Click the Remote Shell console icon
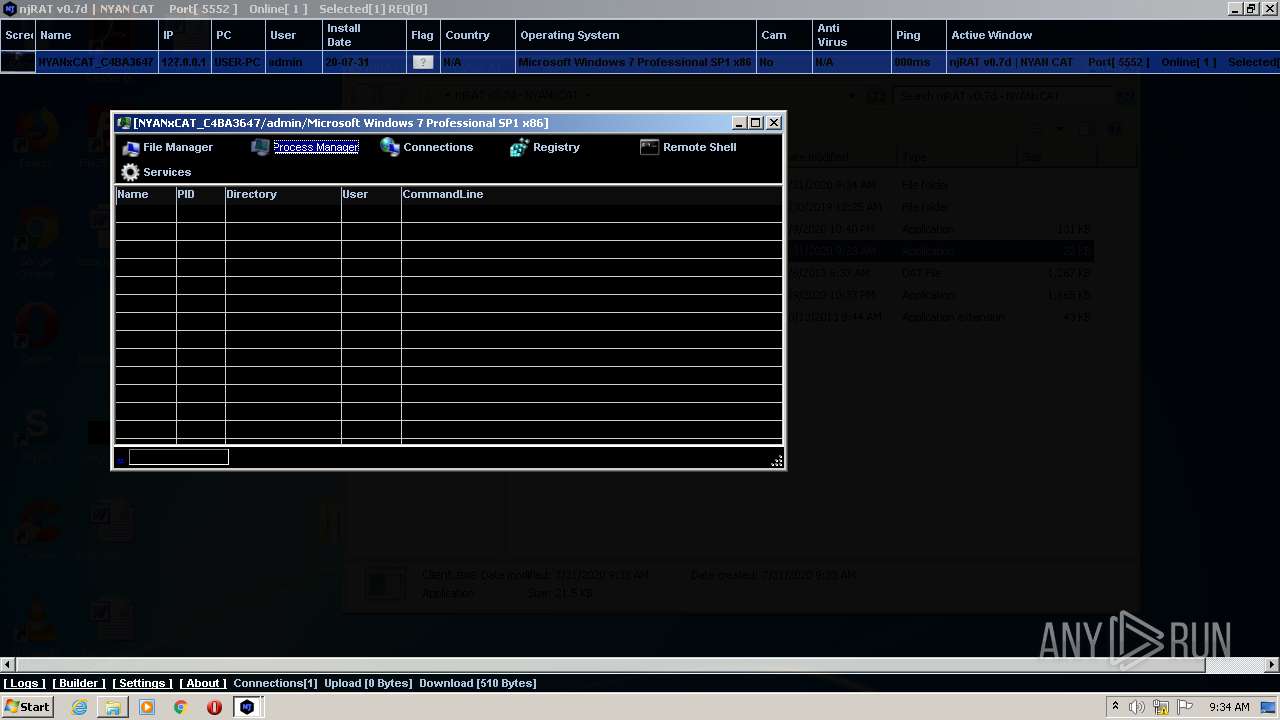Image resolution: width=1280 pixels, height=720 pixels. pos(649,147)
